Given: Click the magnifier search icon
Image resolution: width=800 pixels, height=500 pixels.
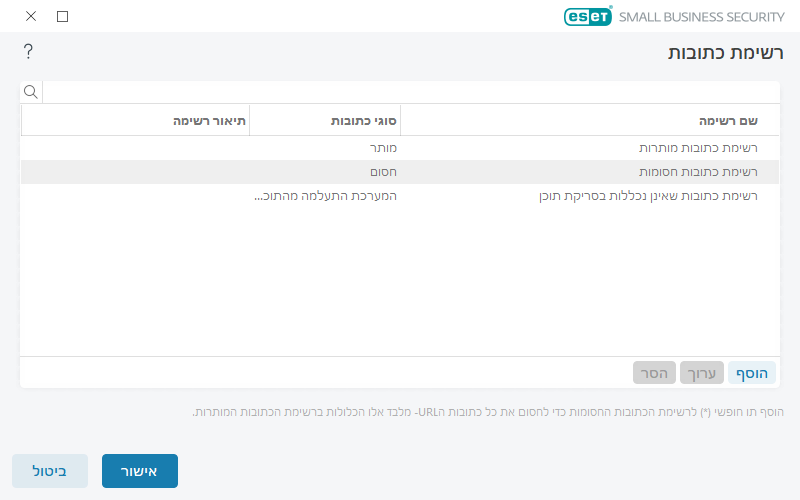Looking at the screenshot, I should point(31,92).
